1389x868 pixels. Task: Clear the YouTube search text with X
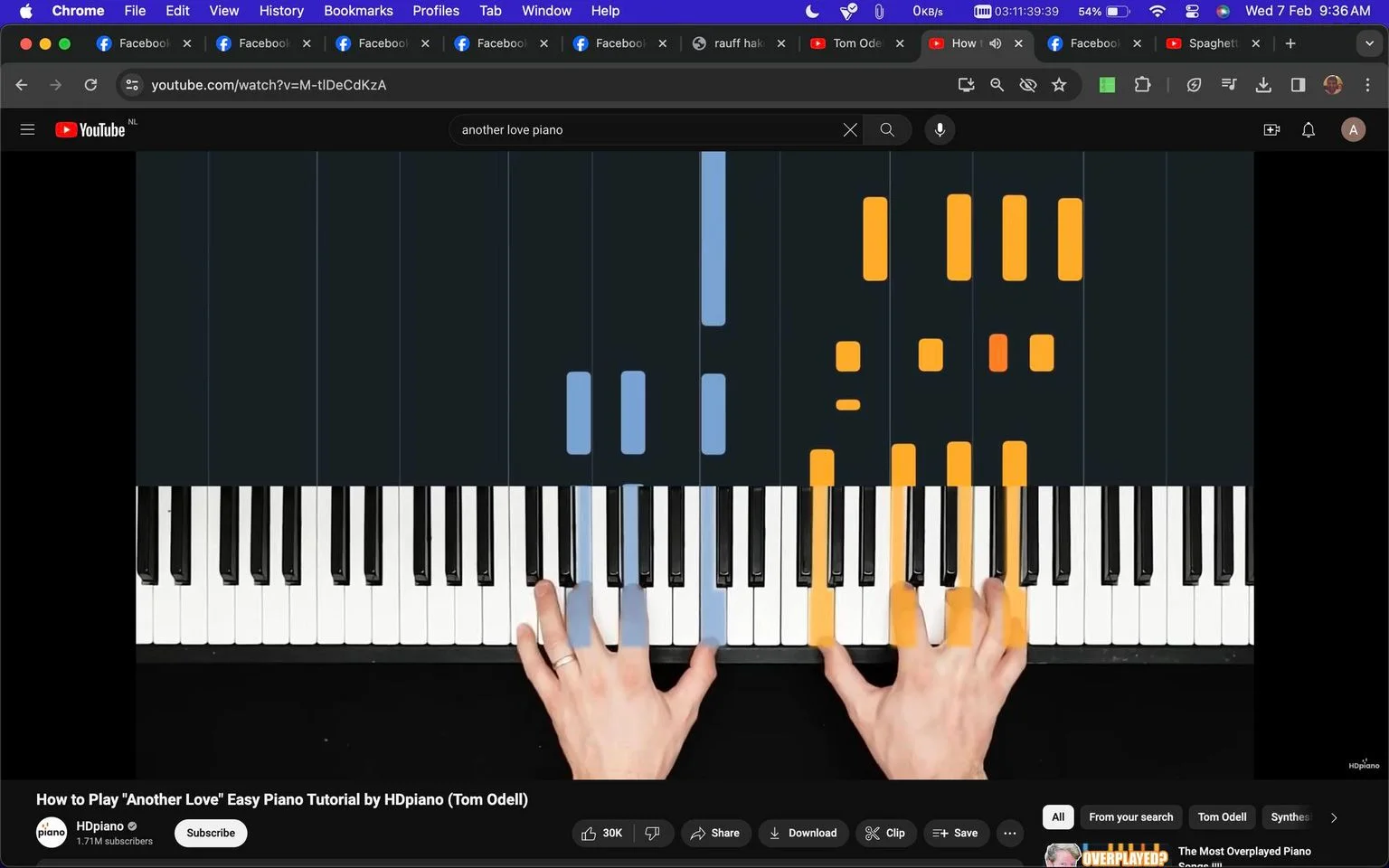point(850,129)
